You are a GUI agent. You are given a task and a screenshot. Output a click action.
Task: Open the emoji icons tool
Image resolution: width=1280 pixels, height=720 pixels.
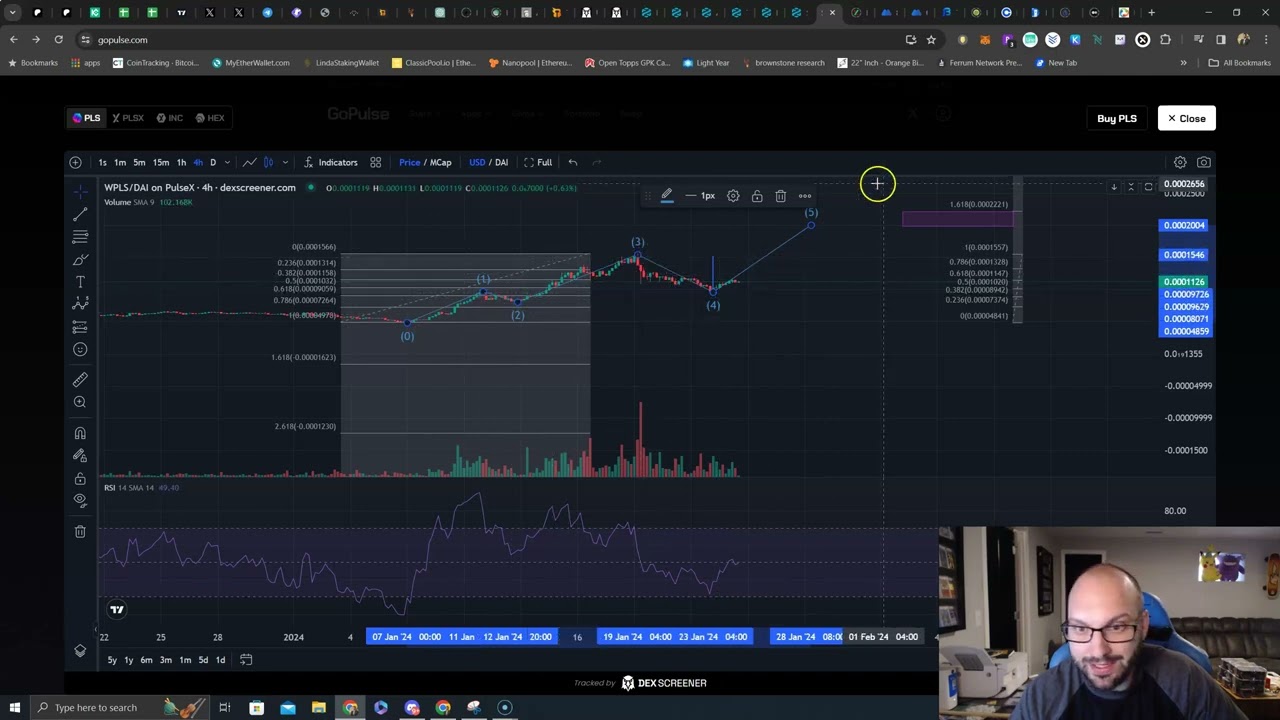(x=80, y=349)
